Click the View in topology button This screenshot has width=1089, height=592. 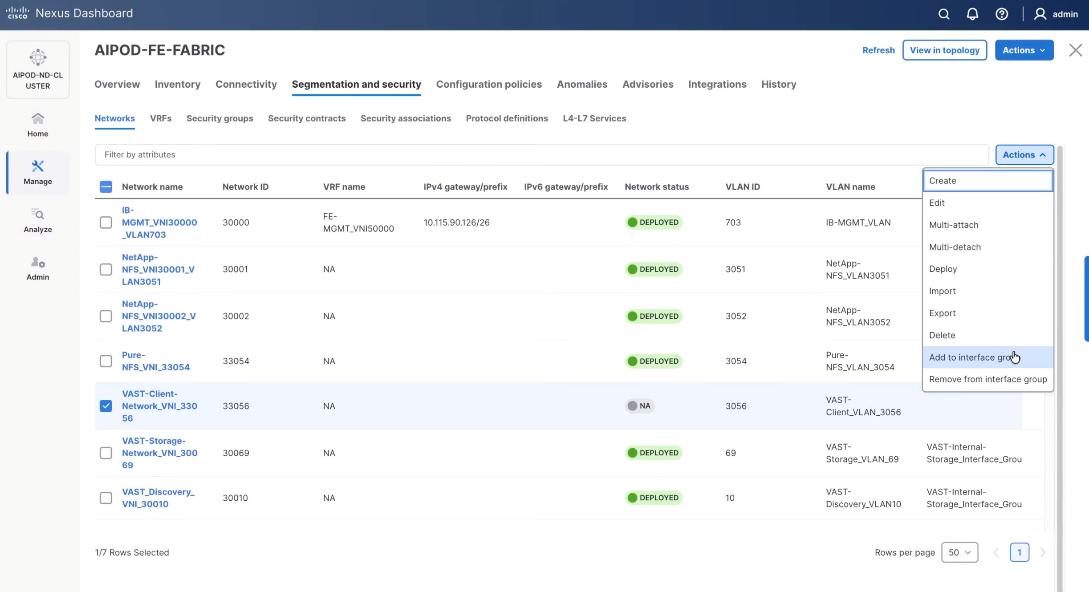click(944, 49)
